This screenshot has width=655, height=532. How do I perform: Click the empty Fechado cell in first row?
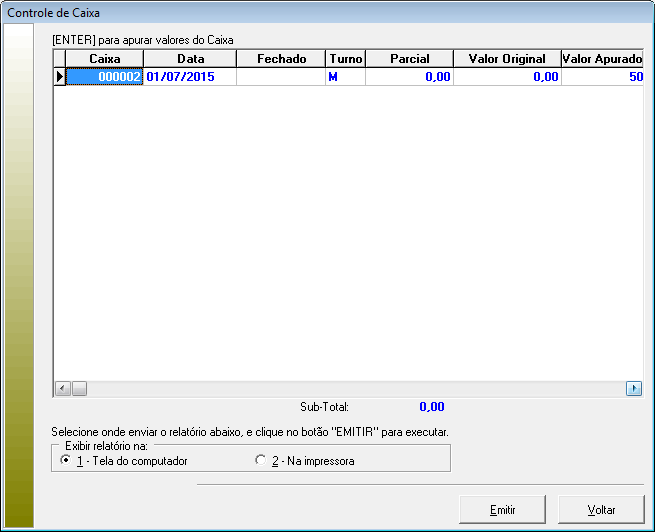click(x=281, y=76)
